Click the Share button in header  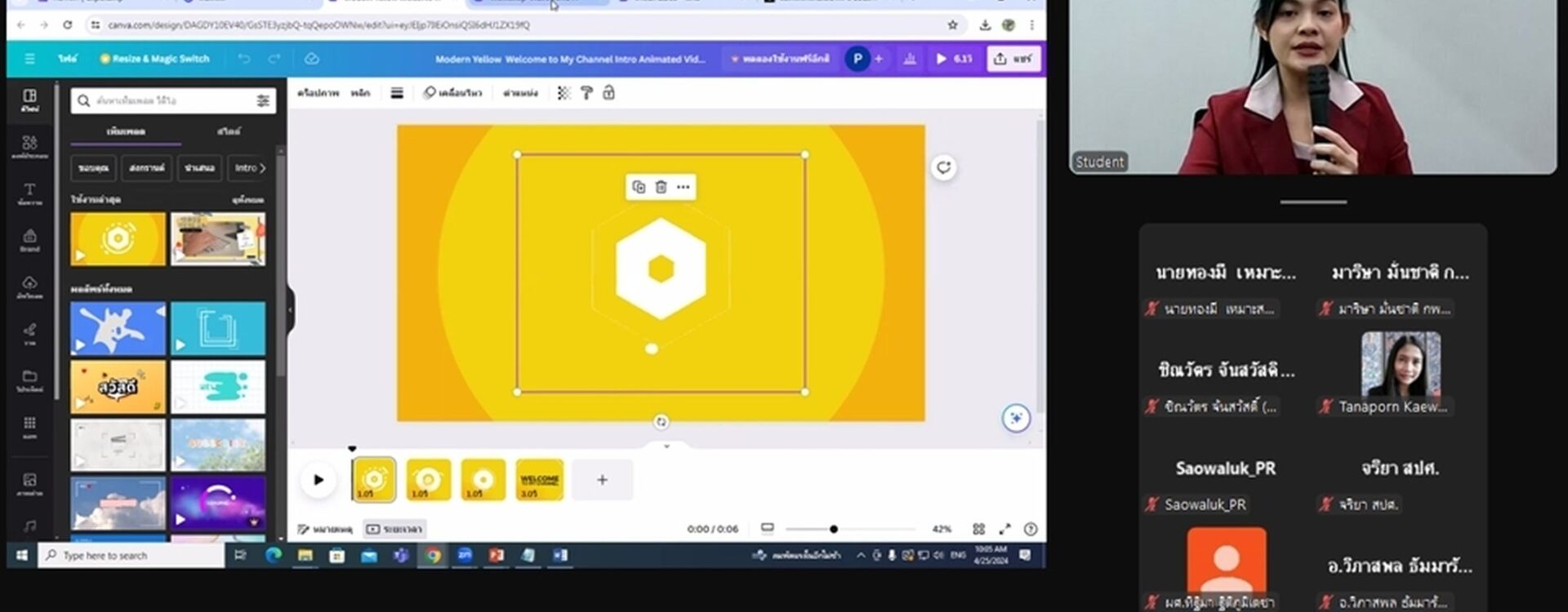pos(1013,59)
